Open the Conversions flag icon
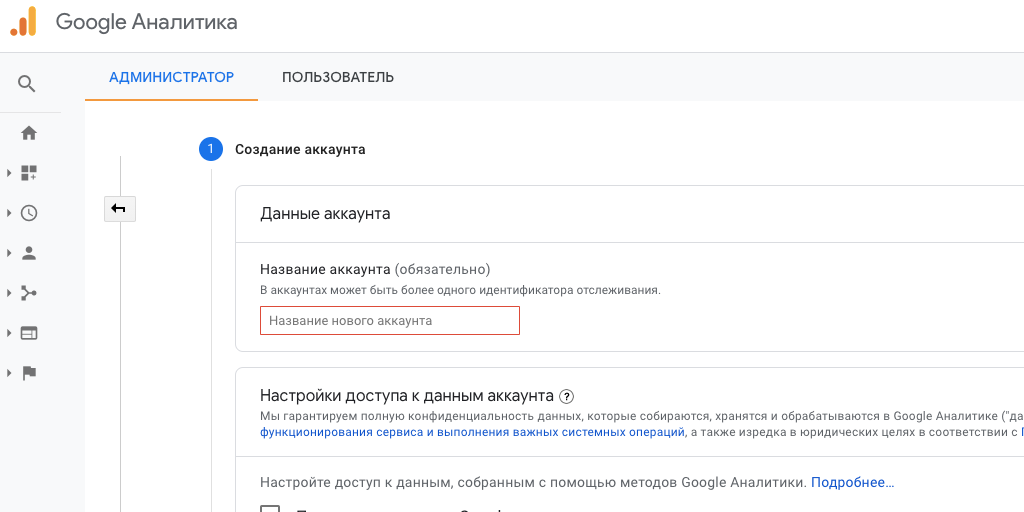 point(29,373)
